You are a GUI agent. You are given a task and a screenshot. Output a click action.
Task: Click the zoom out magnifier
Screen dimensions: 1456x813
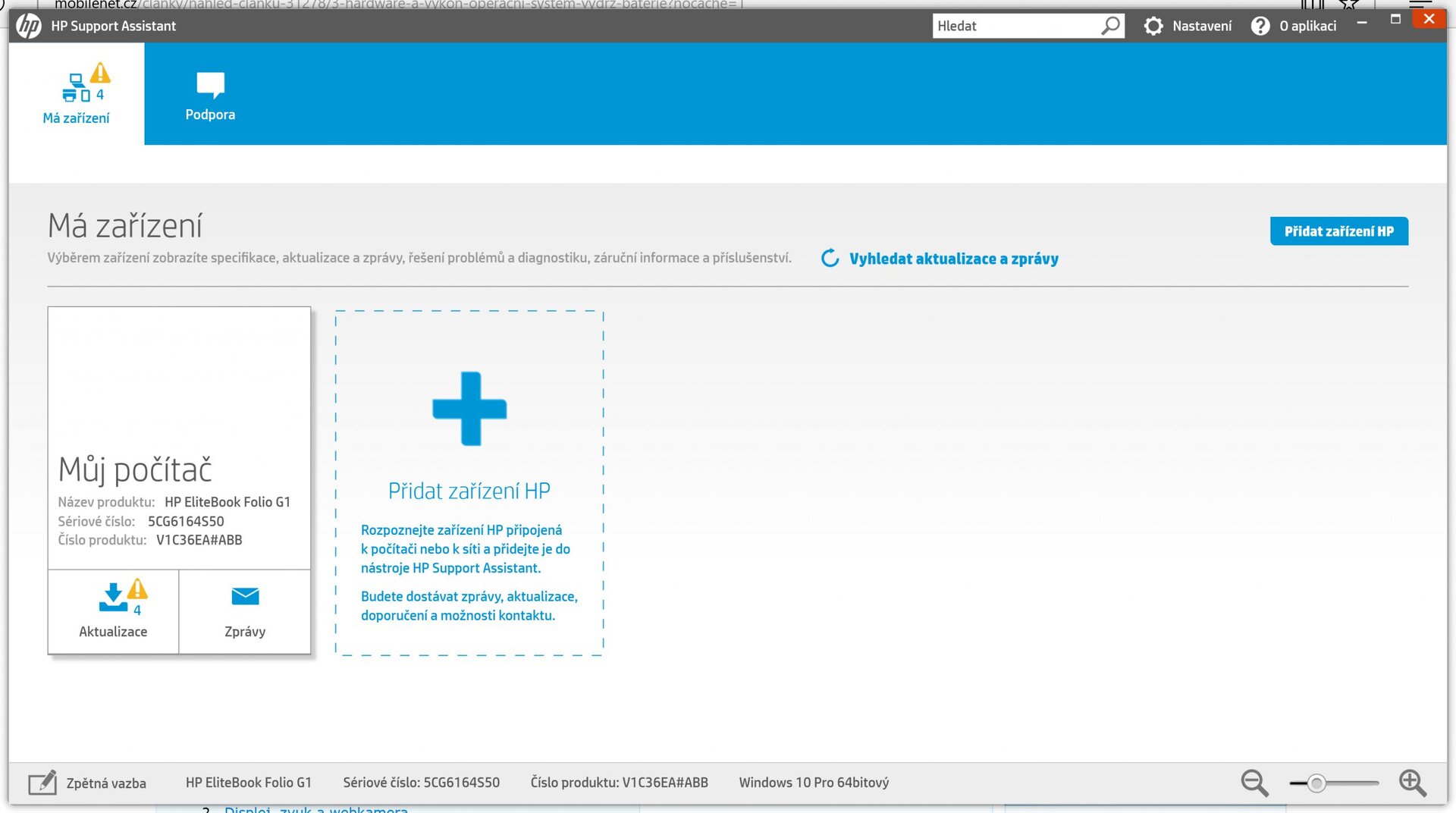point(1254,783)
